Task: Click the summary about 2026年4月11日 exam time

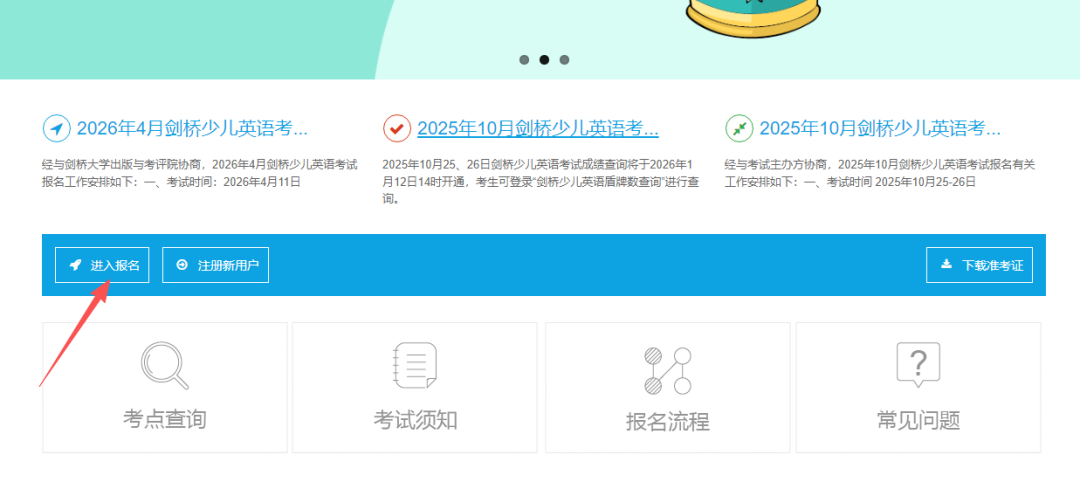Action: click(x=200, y=174)
